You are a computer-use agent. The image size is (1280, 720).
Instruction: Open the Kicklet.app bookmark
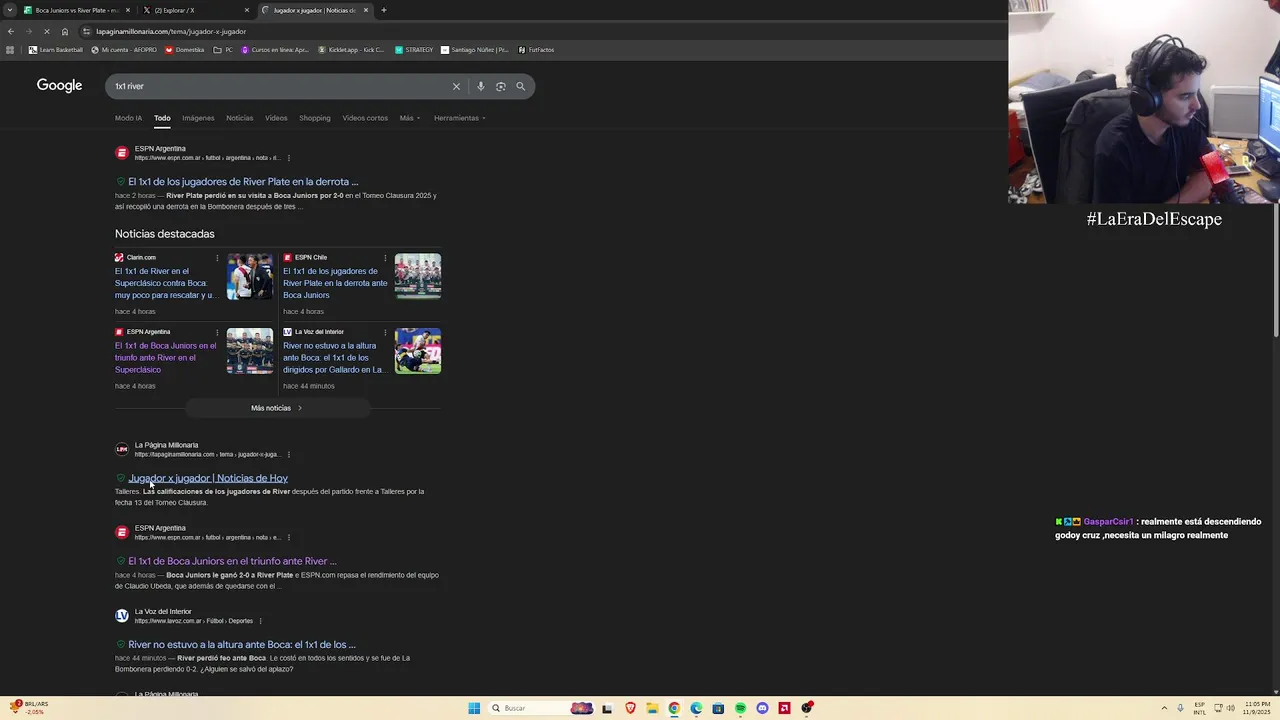[x=351, y=50]
